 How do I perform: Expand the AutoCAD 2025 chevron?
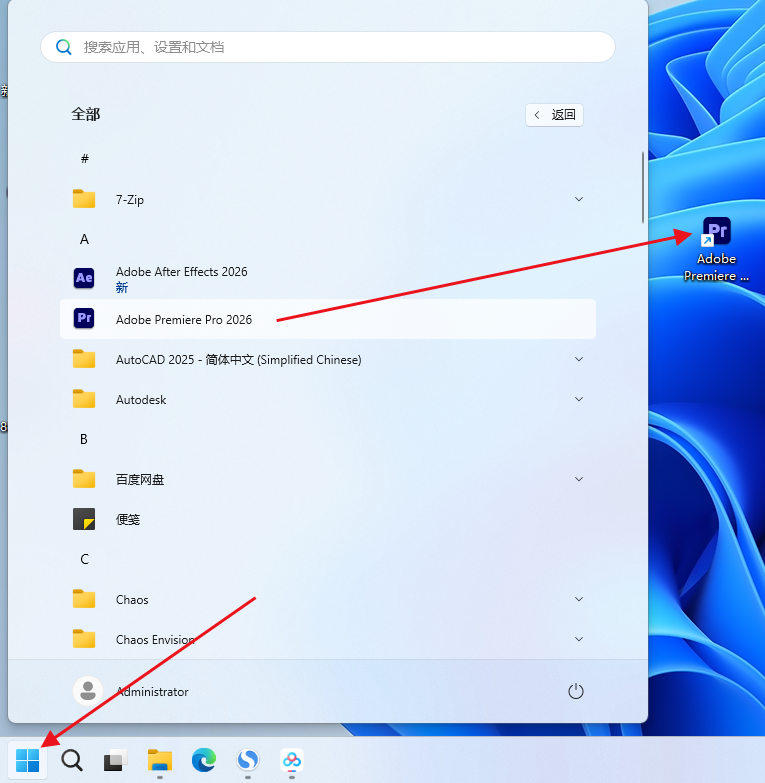click(x=579, y=359)
